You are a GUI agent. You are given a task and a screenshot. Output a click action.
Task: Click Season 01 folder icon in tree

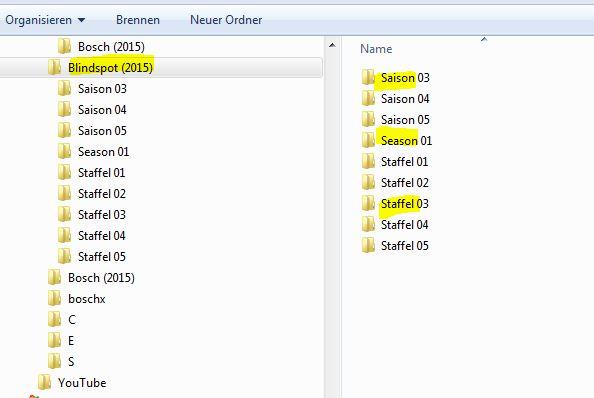pyautogui.click(x=64, y=151)
